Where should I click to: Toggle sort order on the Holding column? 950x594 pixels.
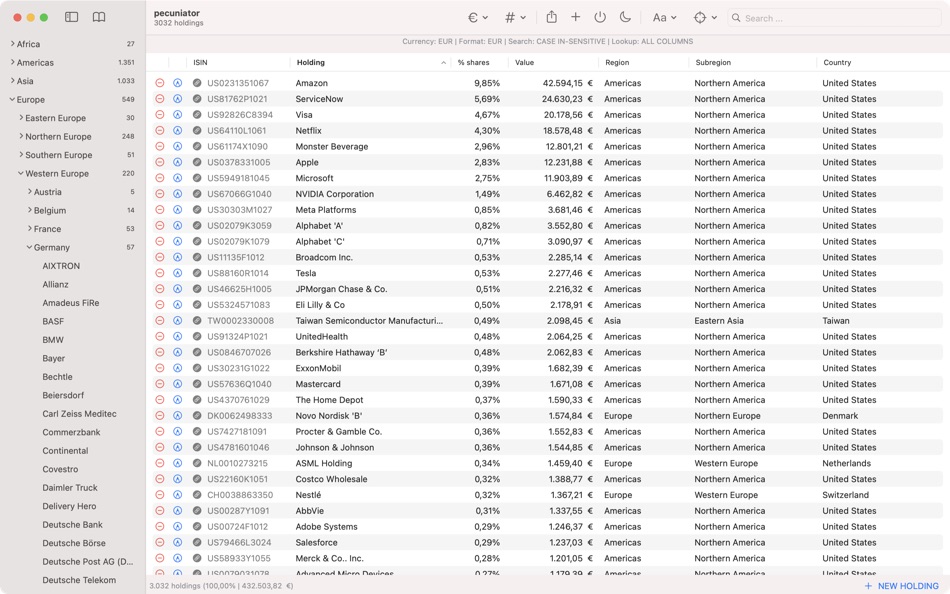tap(310, 62)
